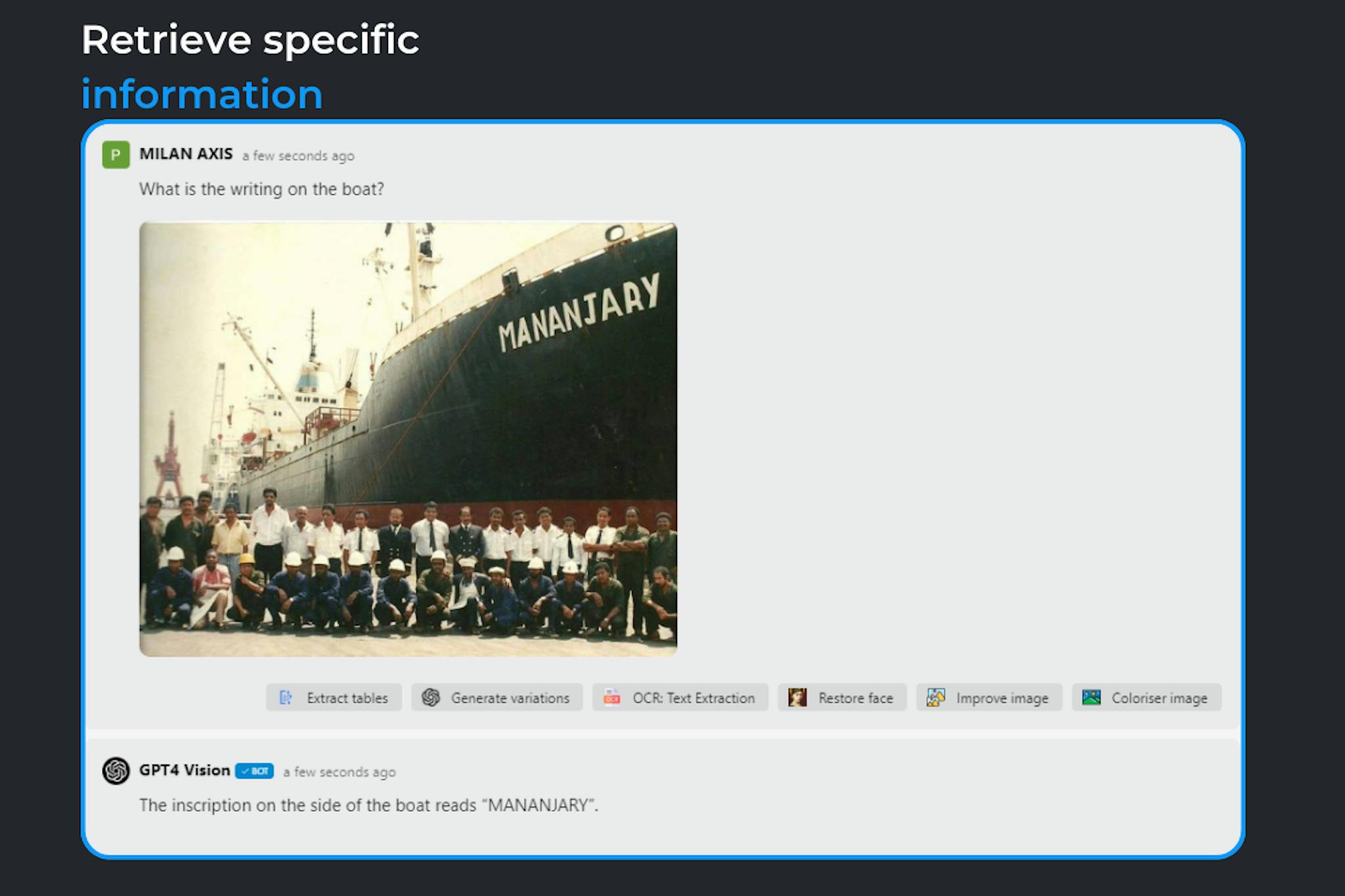Click the OCR Text Extraction icon
This screenshot has width=1345, height=896.
point(611,698)
